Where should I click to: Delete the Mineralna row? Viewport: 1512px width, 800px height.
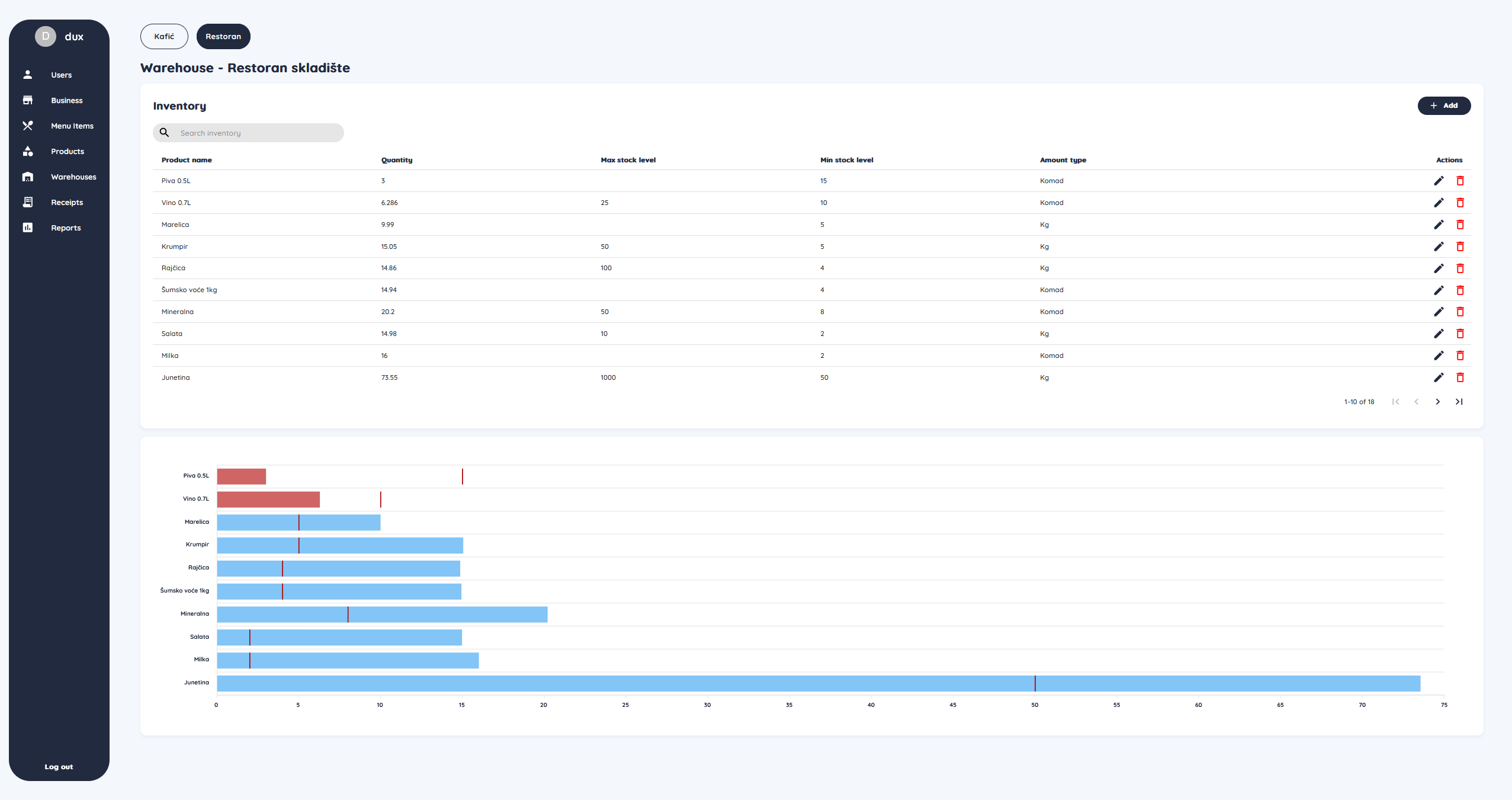[x=1460, y=312]
